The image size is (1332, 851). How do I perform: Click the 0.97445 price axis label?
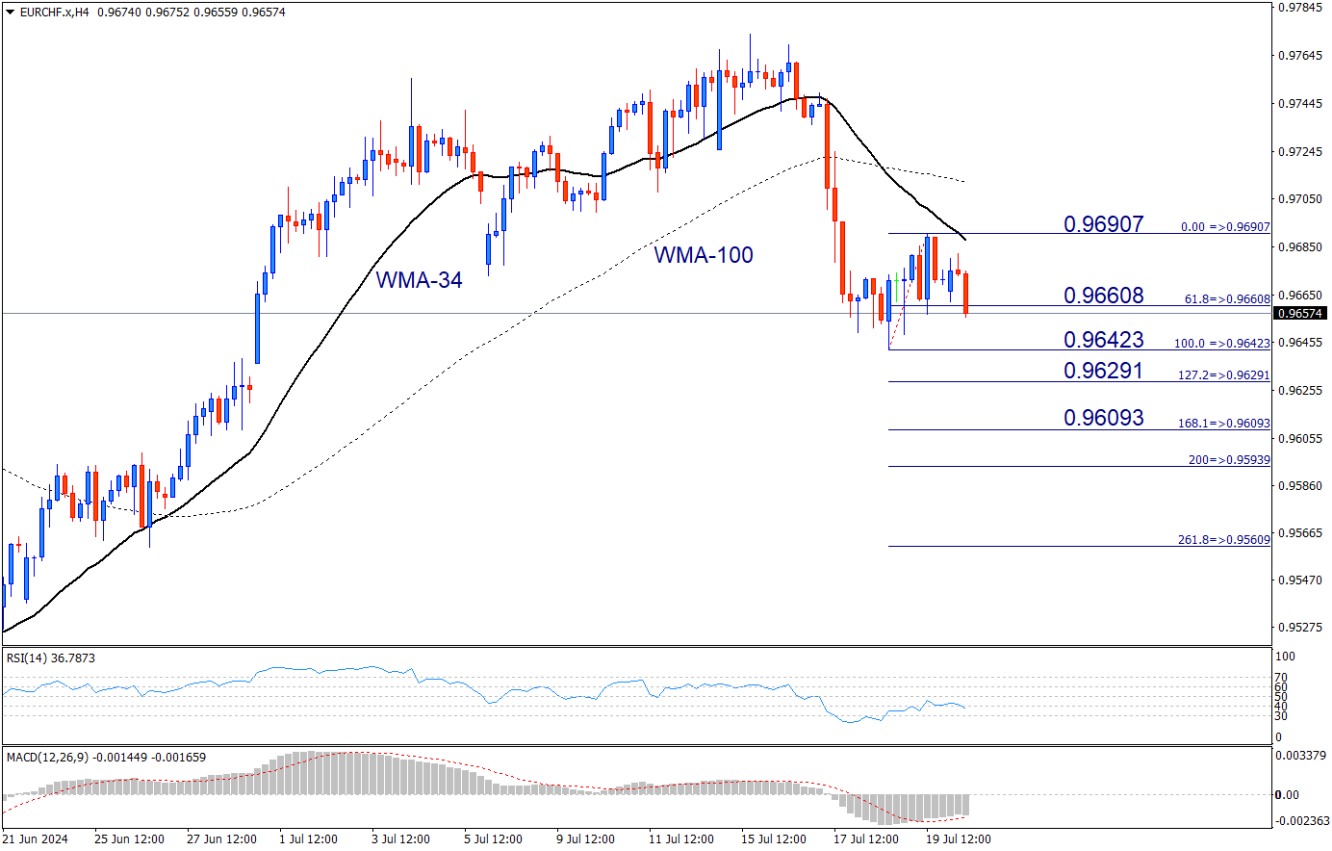click(x=1303, y=103)
